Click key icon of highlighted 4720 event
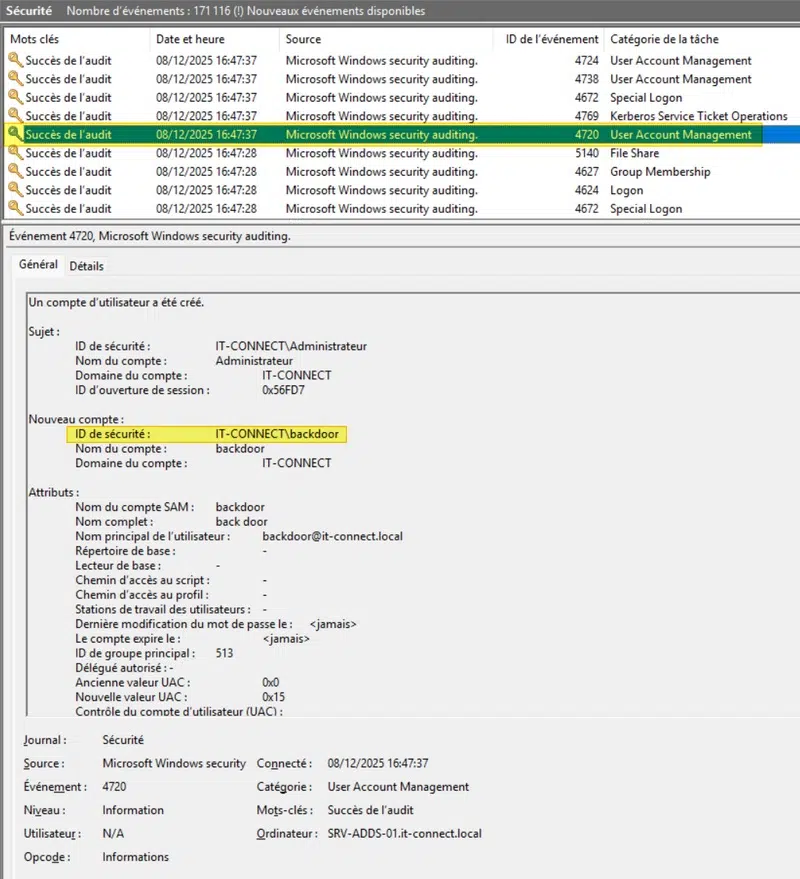 [15, 134]
